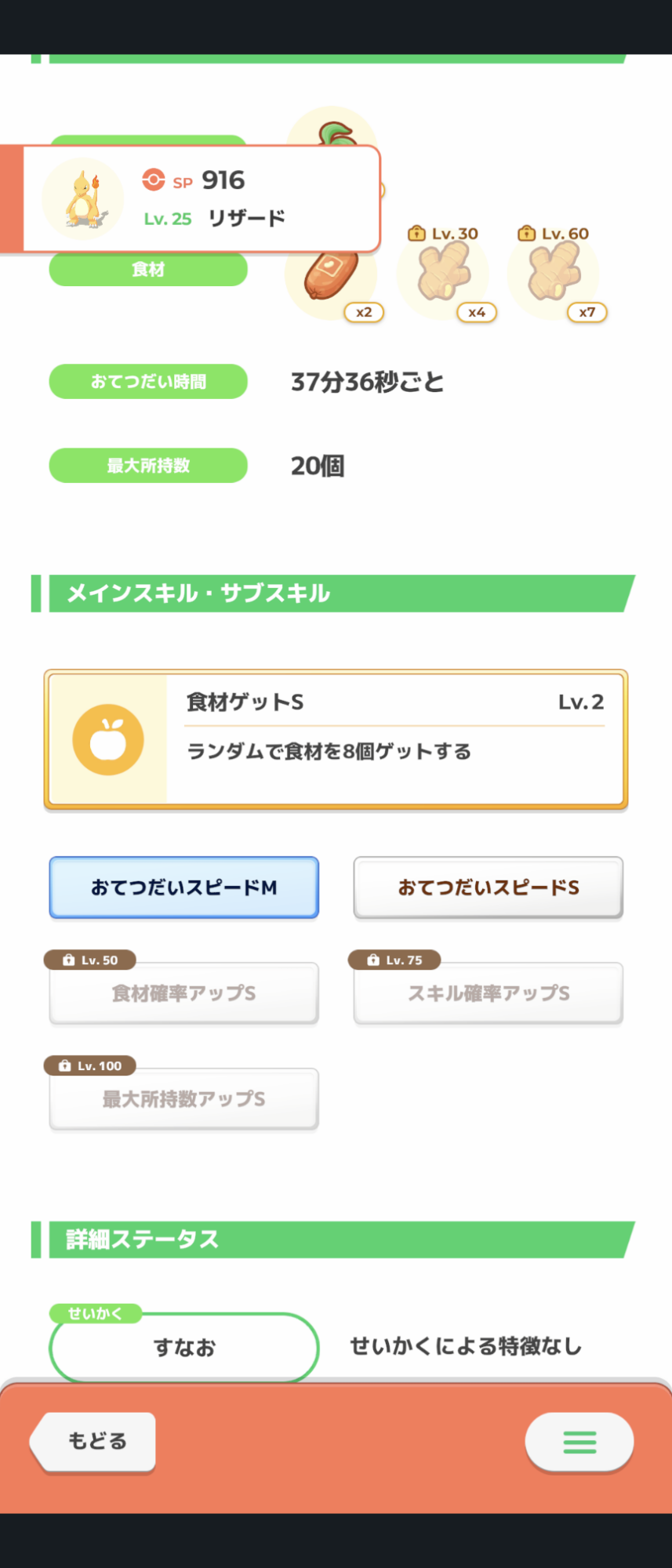Select the おてつだいスピードM sub skill
The width and height of the screenshot is (672, 1568).
184,887
